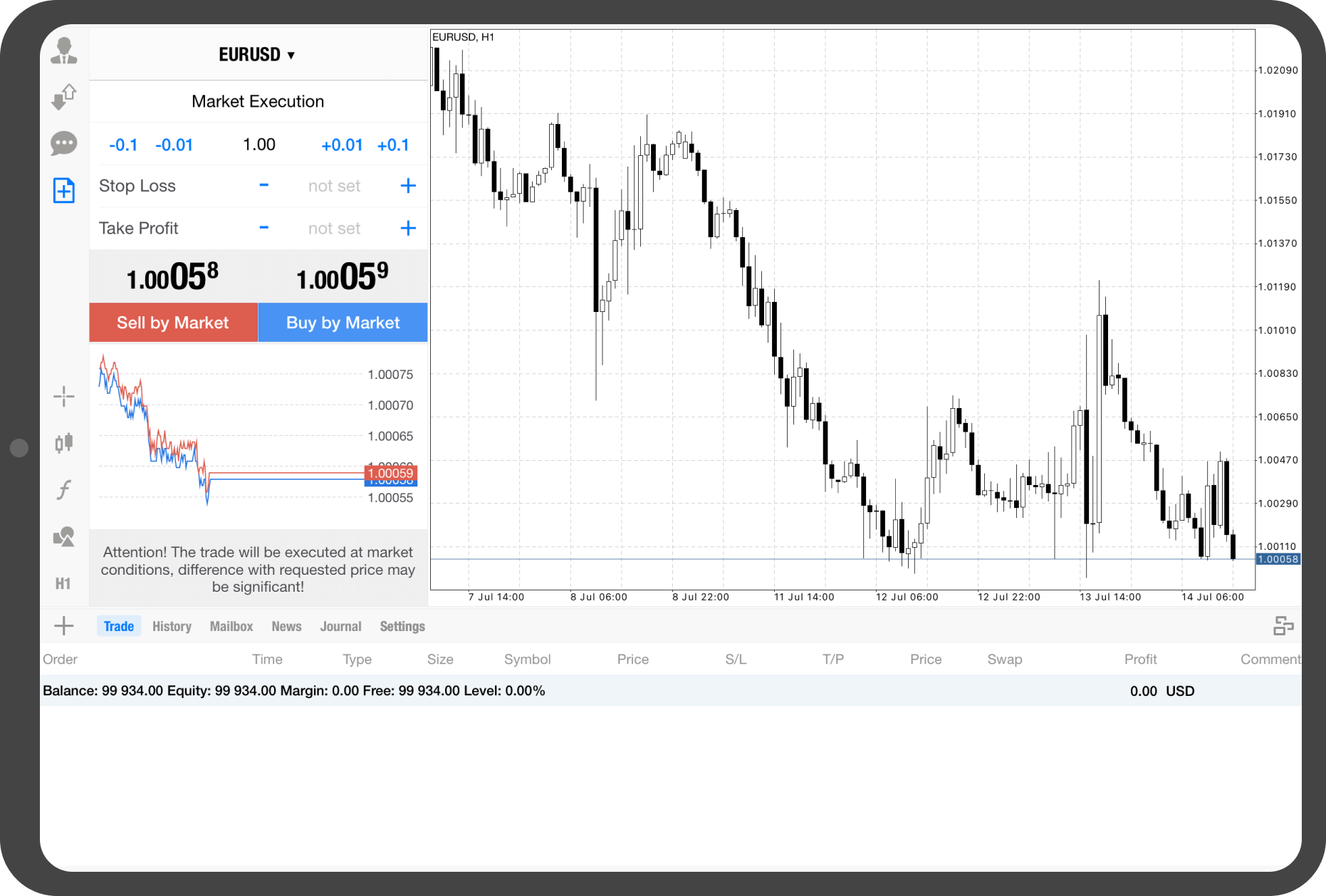
Task: Open the trade arrows icon in sidebar
Action: [x=64, y=97]
